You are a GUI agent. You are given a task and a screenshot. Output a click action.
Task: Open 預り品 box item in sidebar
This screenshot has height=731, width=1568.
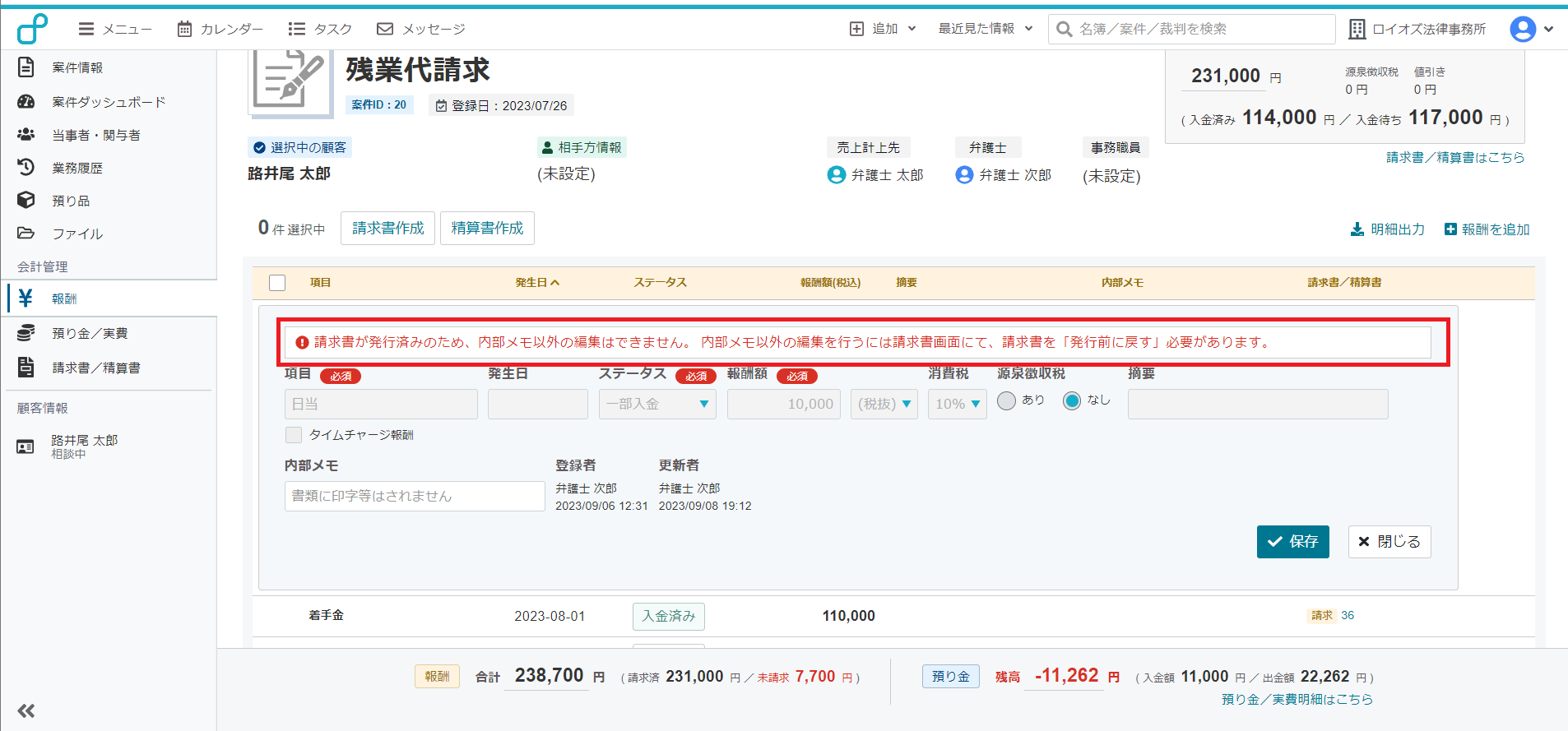70,201
